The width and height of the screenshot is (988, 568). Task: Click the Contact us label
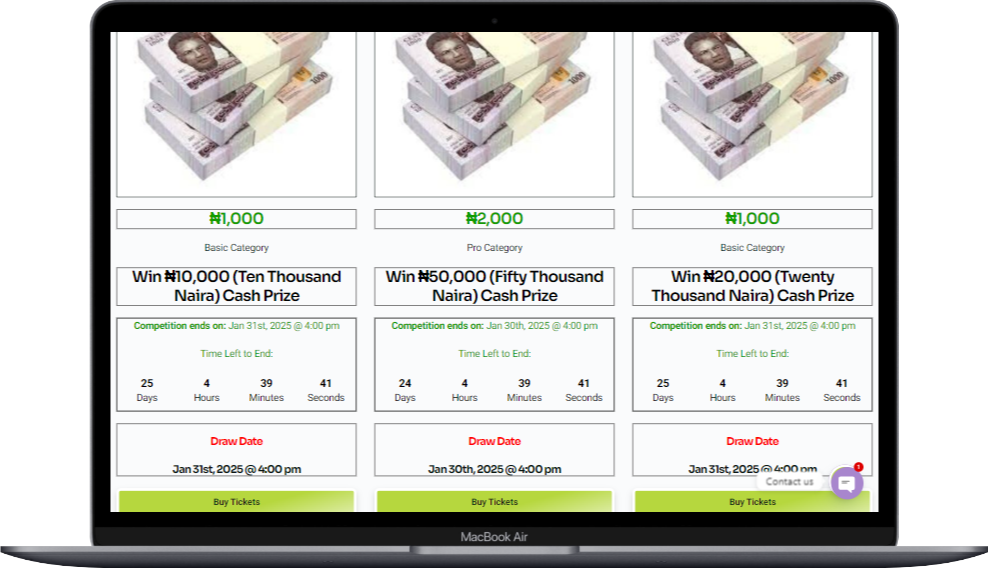pyautogui.click(x=789, y=482)
